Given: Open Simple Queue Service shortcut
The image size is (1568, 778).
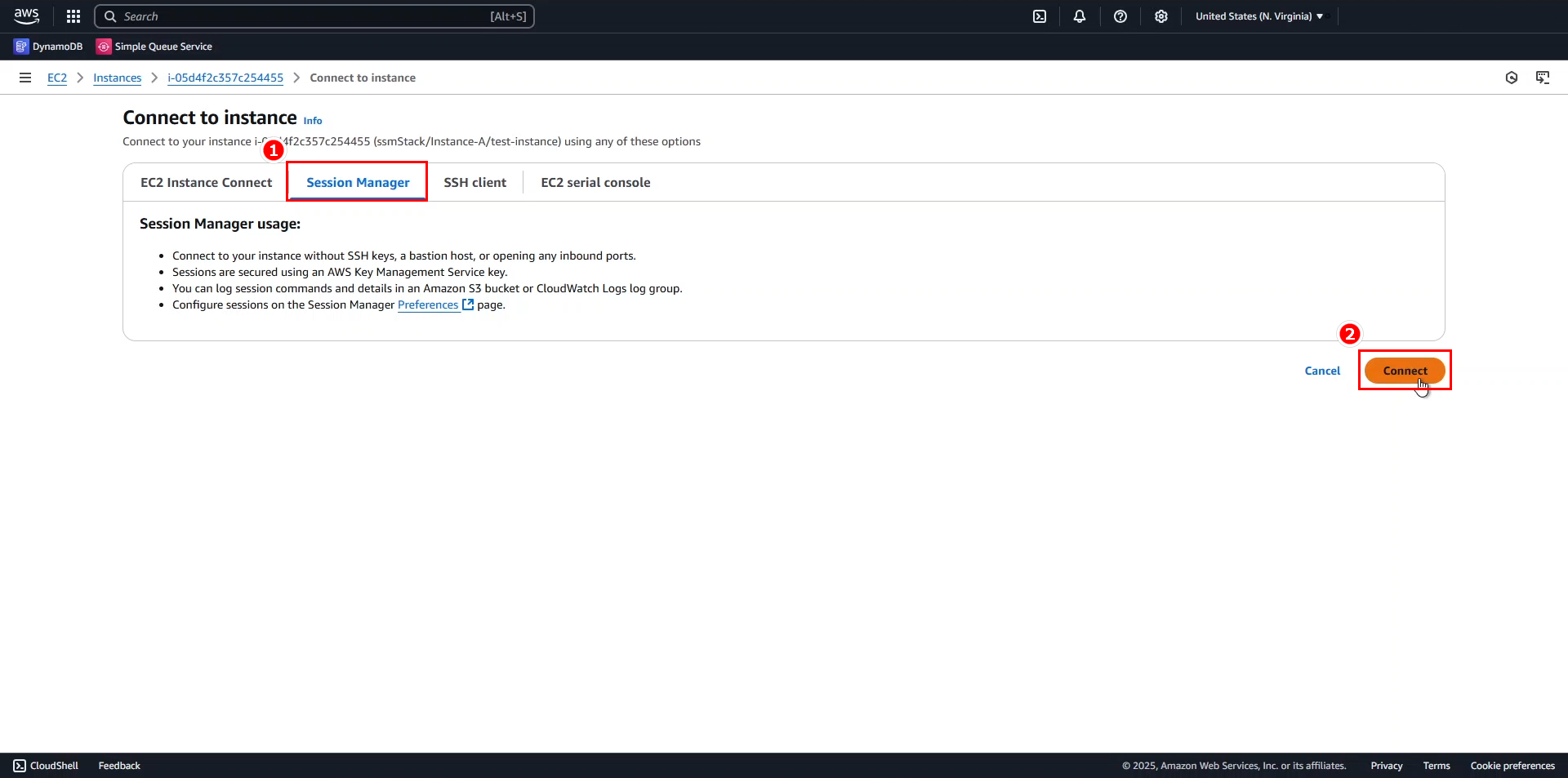Looking at the screenshot, I should [154, 47].
